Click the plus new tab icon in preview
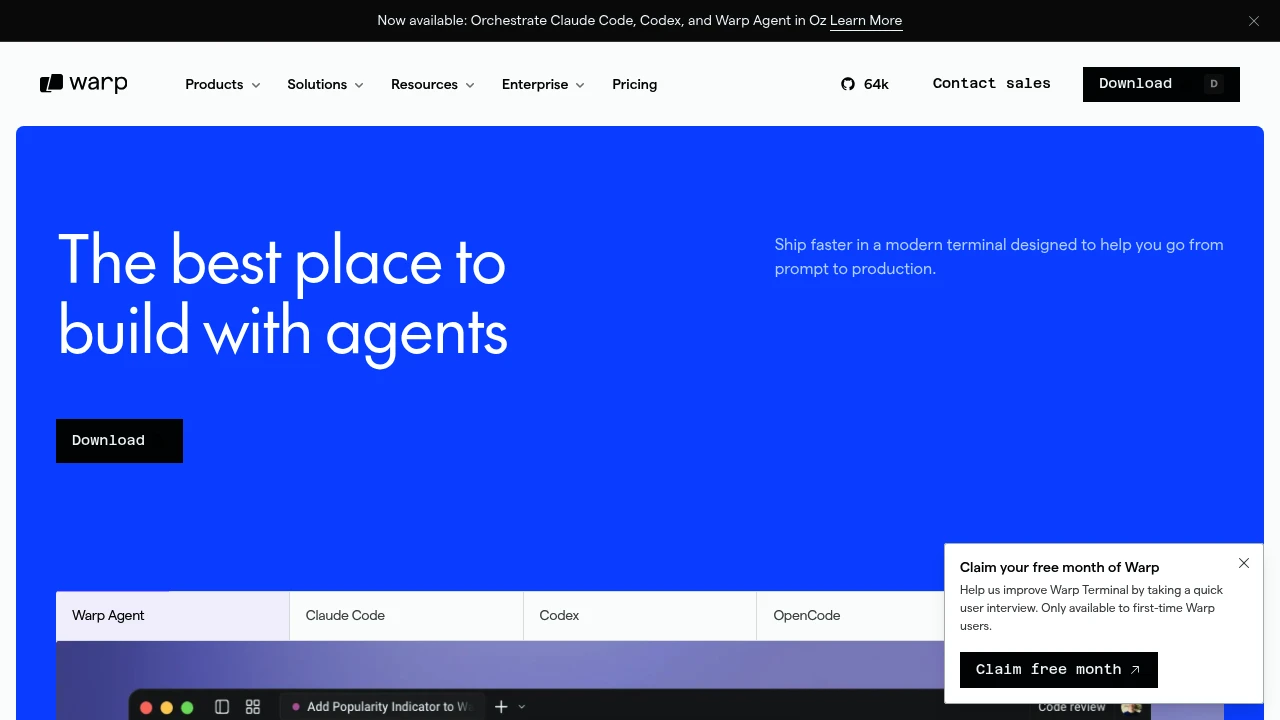This screenshot has height=720, width=1280. tap(501, 707)
